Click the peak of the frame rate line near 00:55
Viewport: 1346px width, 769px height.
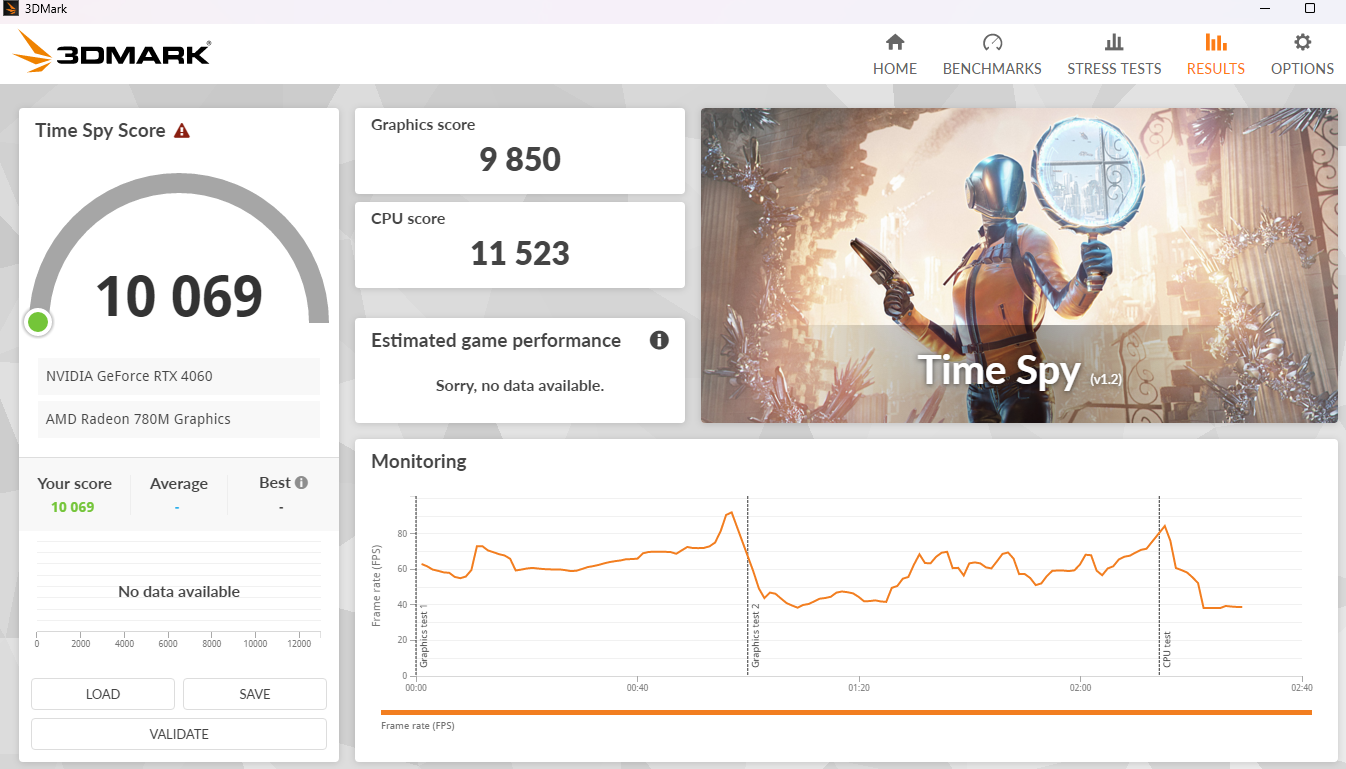[x=732, y=512]
